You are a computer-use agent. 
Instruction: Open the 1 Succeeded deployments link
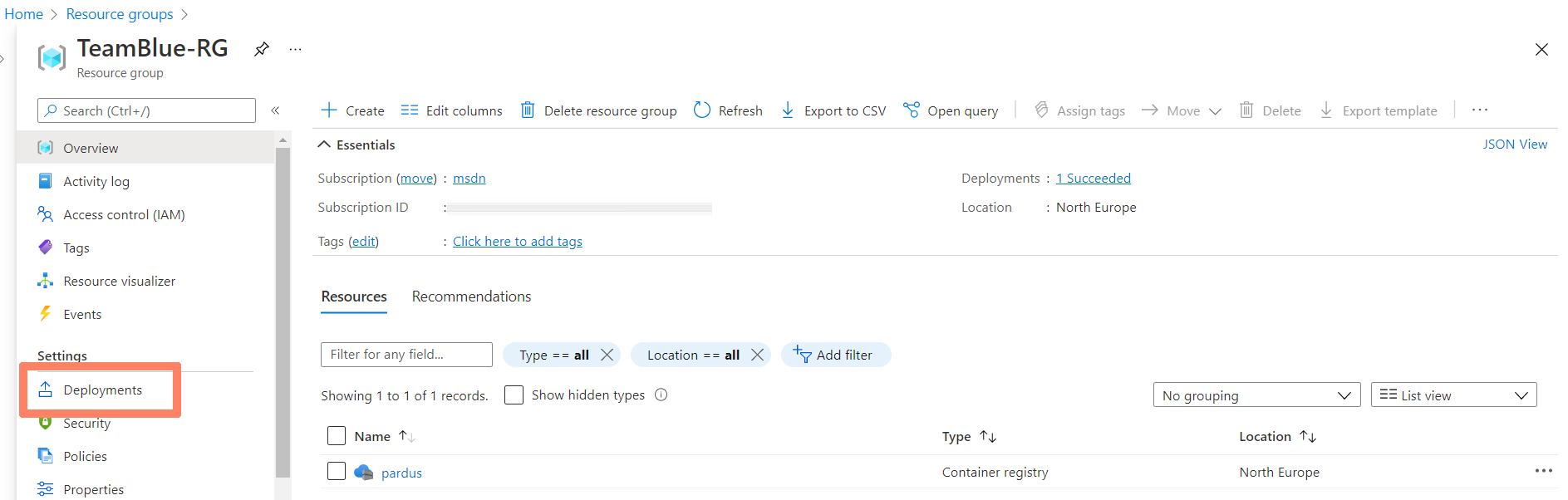click(x=1093, y=178)
